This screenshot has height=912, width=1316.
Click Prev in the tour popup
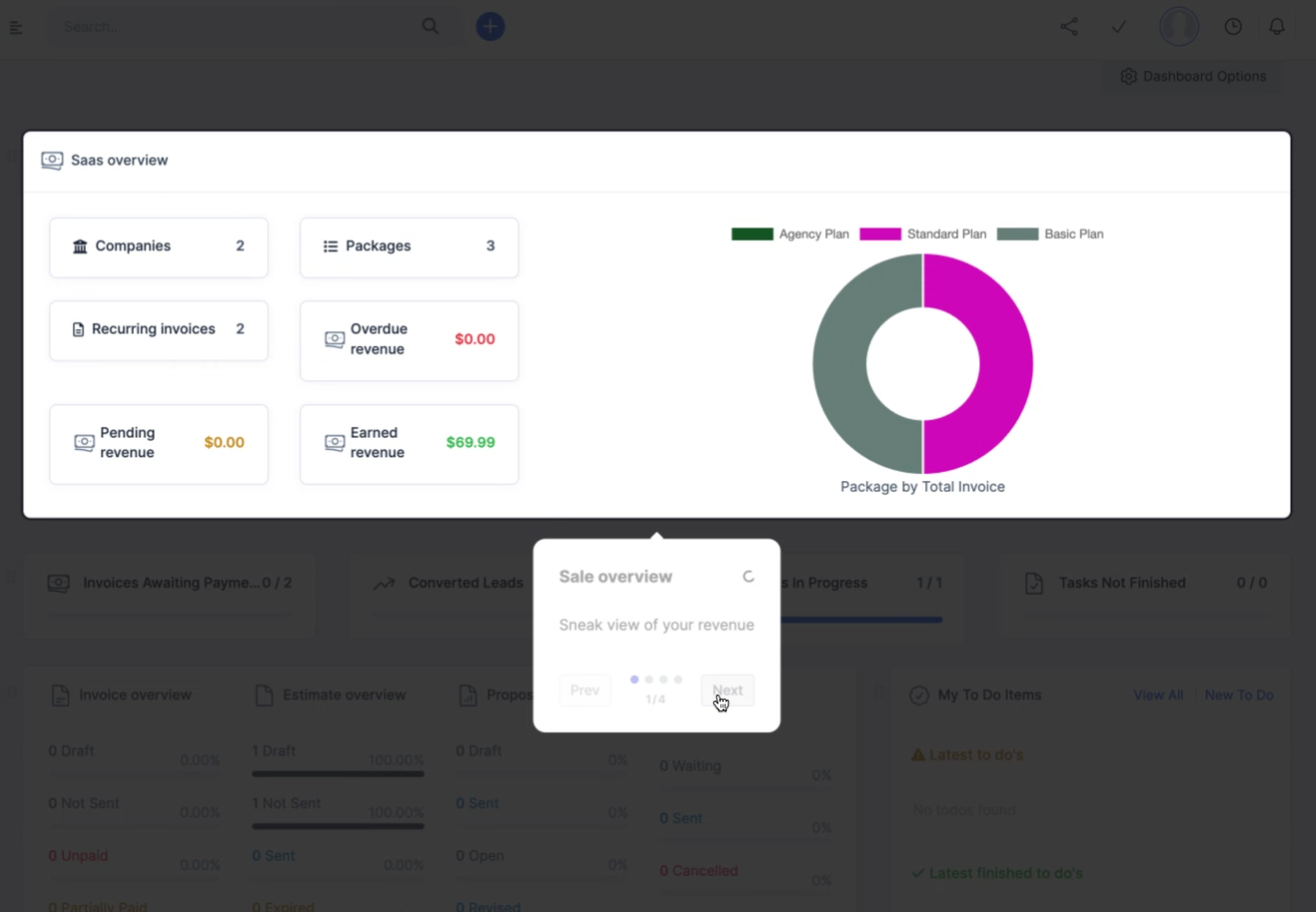(x=584, y=690)
